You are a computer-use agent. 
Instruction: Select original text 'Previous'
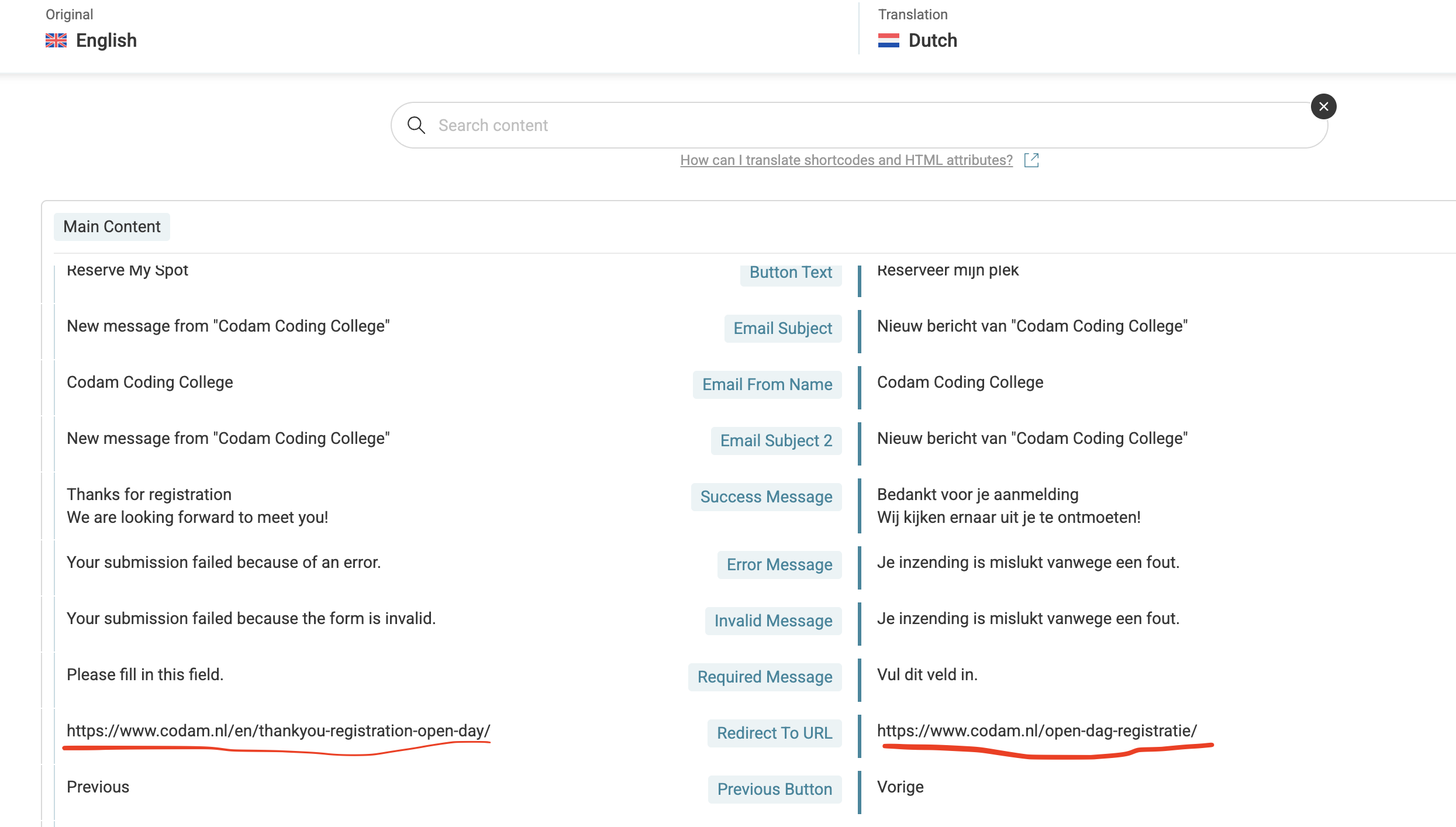coord(98,787)
